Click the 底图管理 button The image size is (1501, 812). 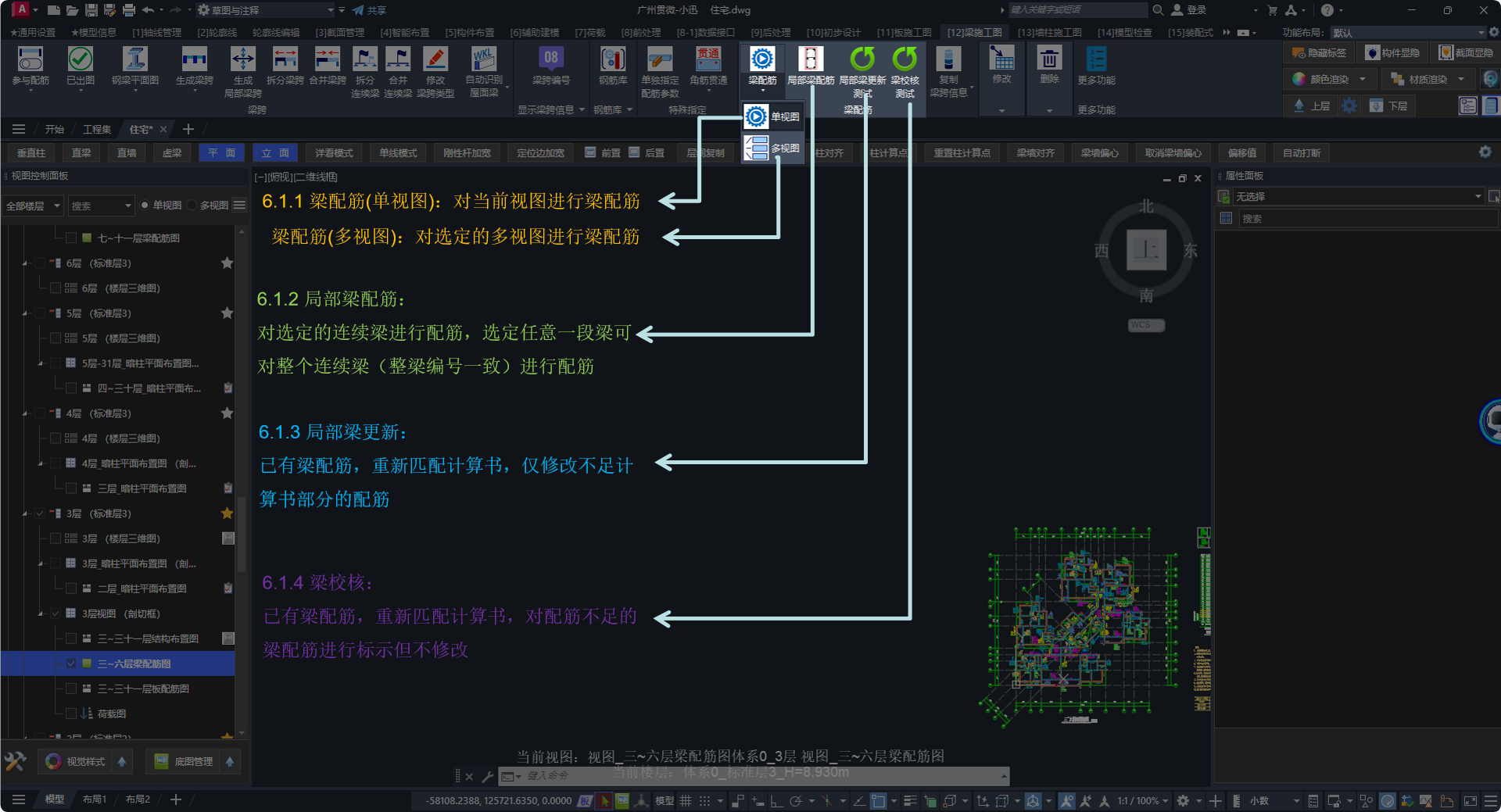coord(184,761)
